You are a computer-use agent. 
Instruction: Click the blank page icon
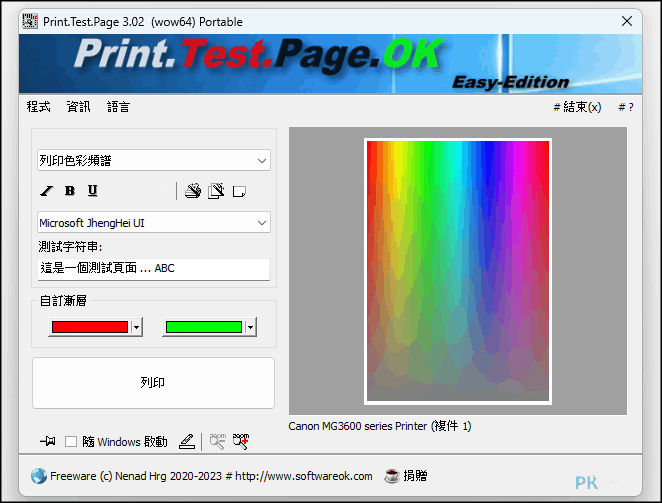tap(239, 192)
